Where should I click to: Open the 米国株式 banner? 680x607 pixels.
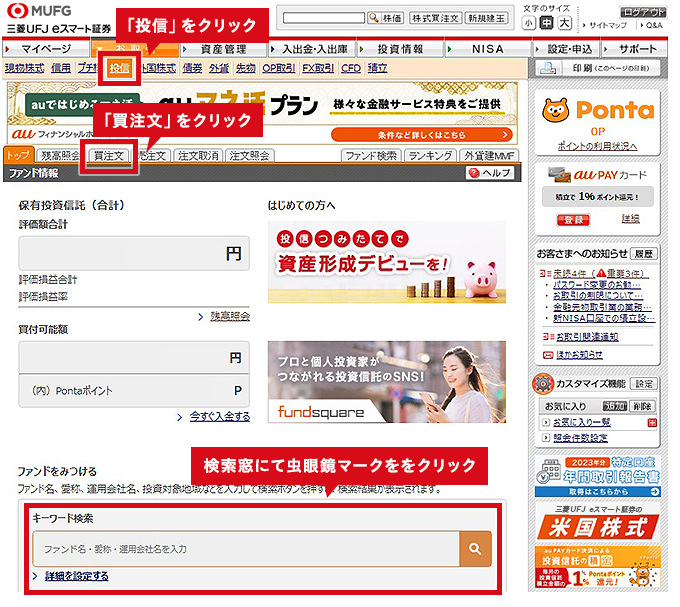coord(598,522)
